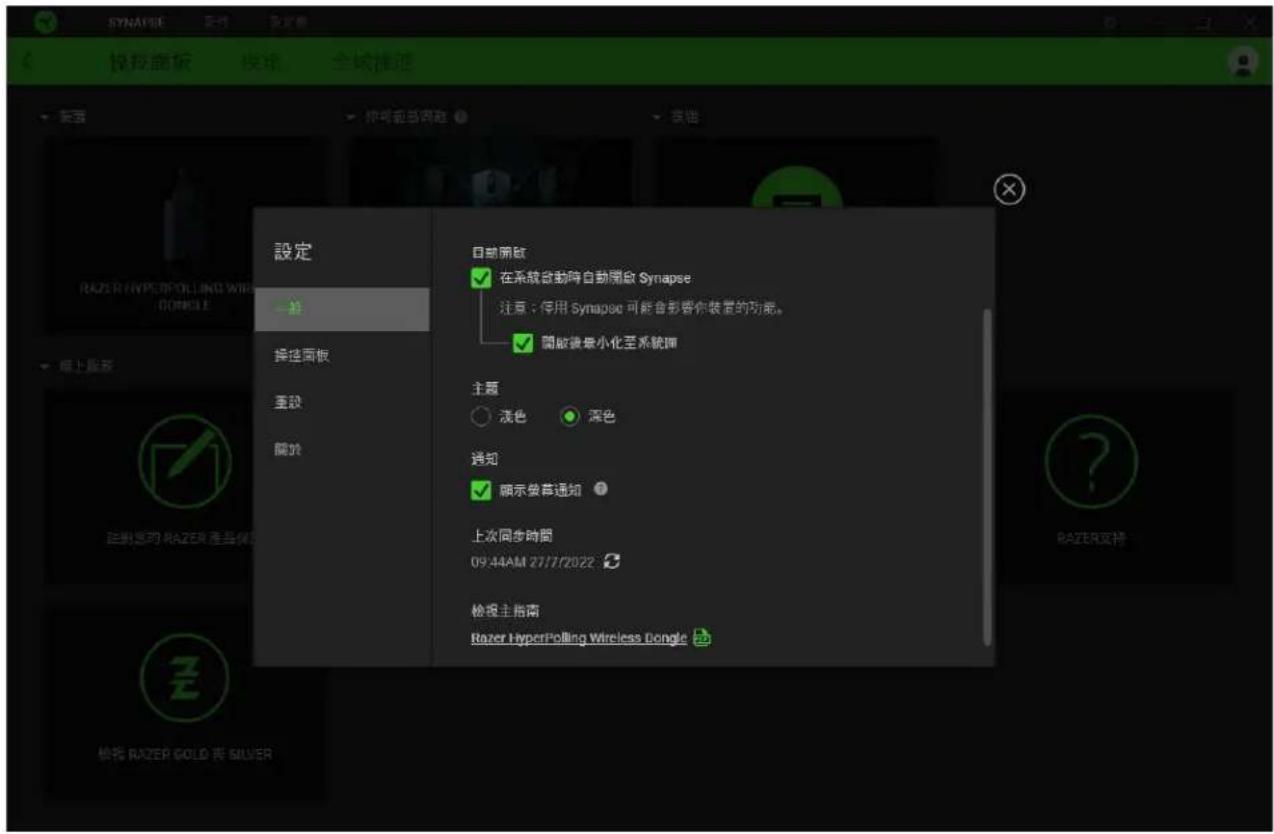Select the 一般 General tab in settings sidebar

tap(342, 309)
